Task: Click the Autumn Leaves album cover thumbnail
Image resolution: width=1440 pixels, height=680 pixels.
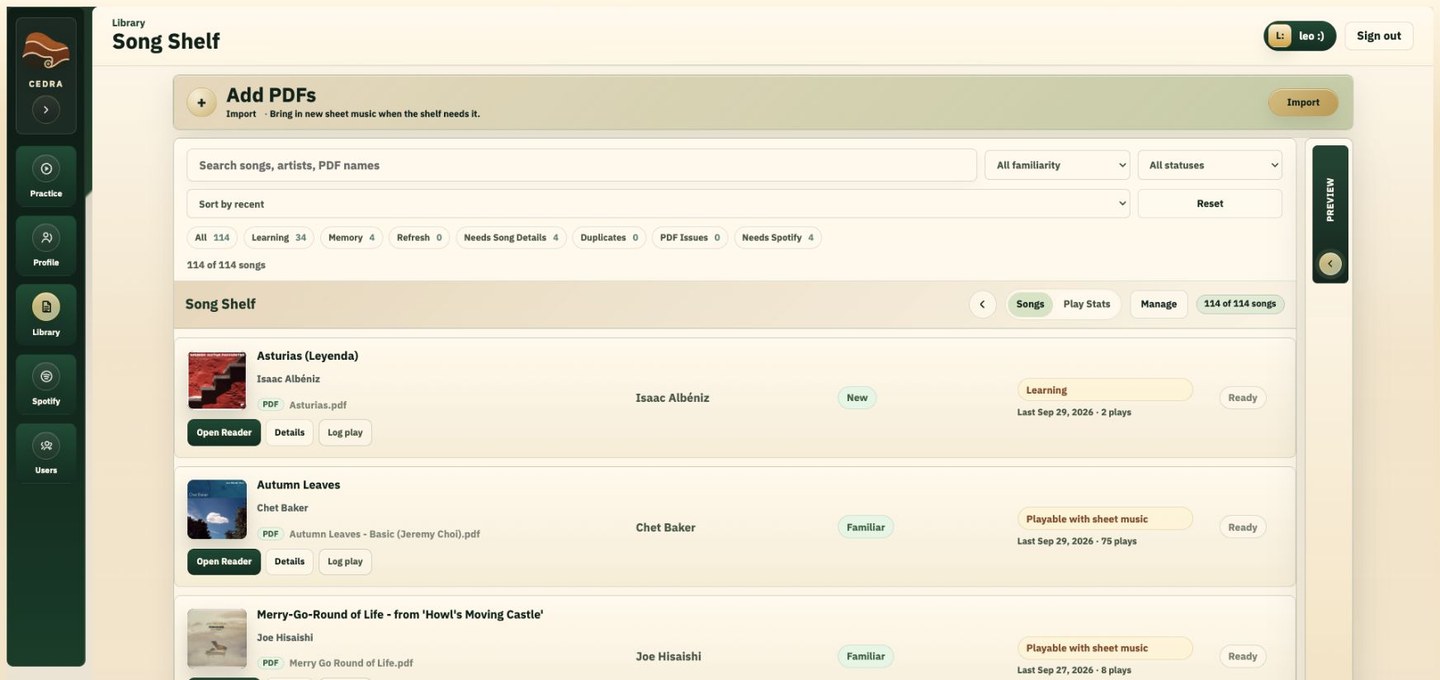Action: click(217, 509)
